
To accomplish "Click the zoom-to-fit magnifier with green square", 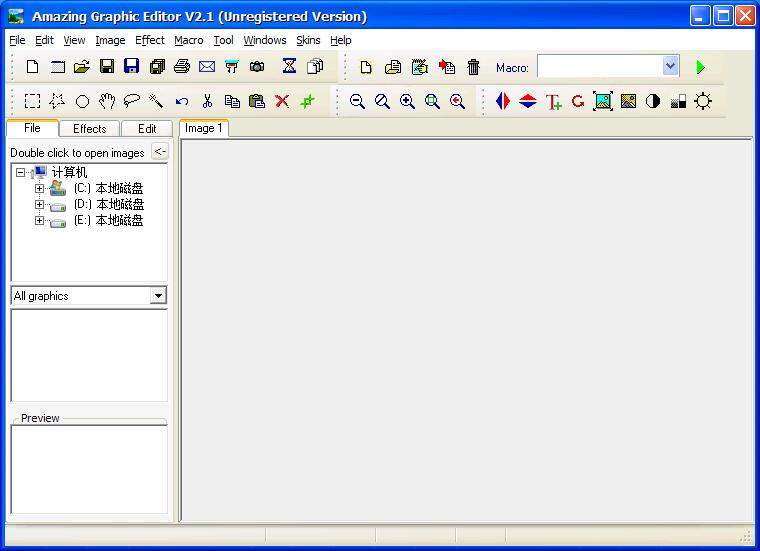I will pyautogui.click(x=432, y=101).
